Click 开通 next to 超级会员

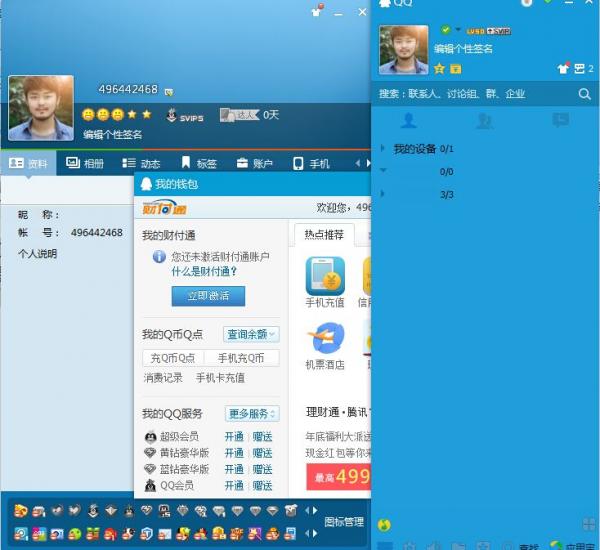click(x=234, y=436)
